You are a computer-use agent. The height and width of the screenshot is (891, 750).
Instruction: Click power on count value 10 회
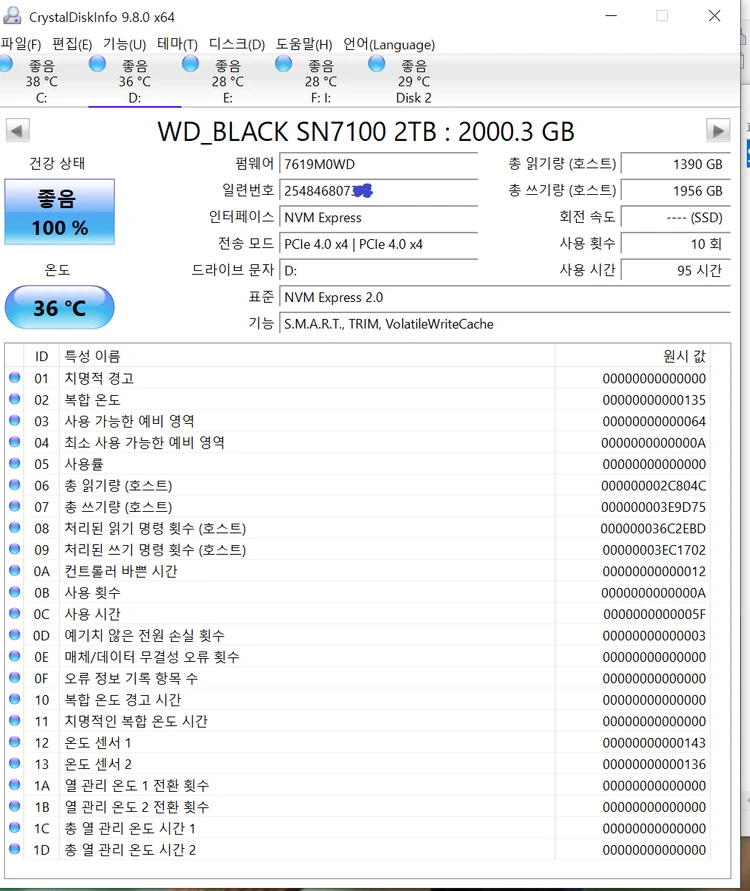click(x=676, y=244)
